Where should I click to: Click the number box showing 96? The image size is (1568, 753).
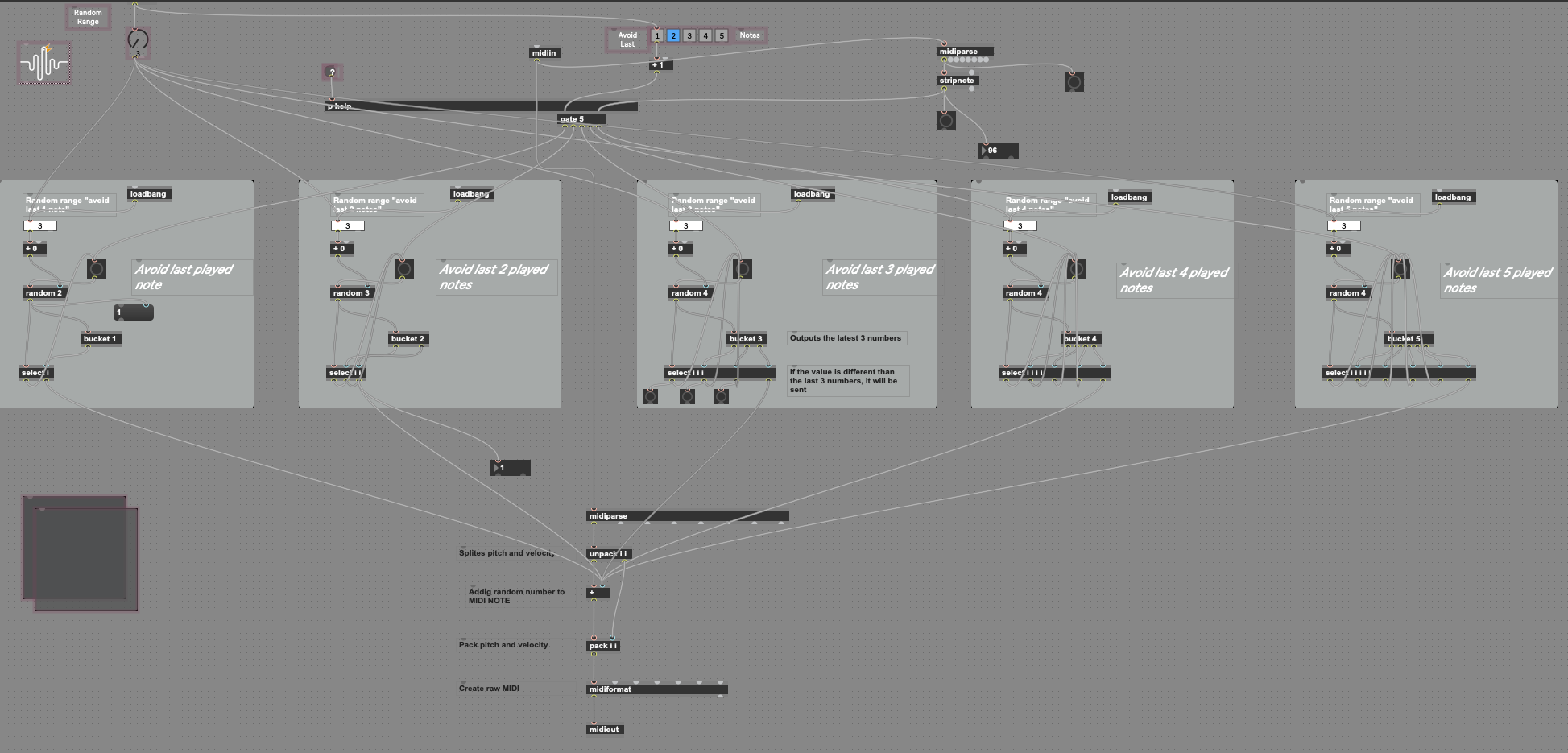[x=999, y=151]
